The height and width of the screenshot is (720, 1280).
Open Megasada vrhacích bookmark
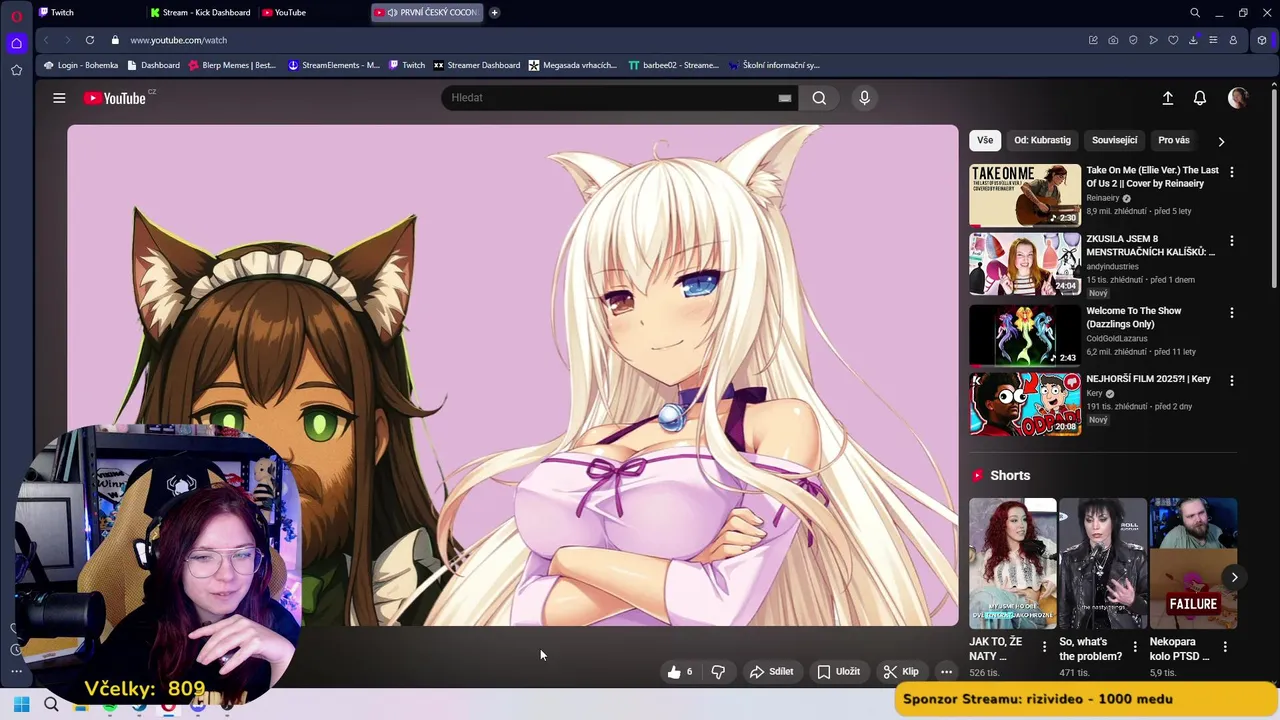click(573, 65)
